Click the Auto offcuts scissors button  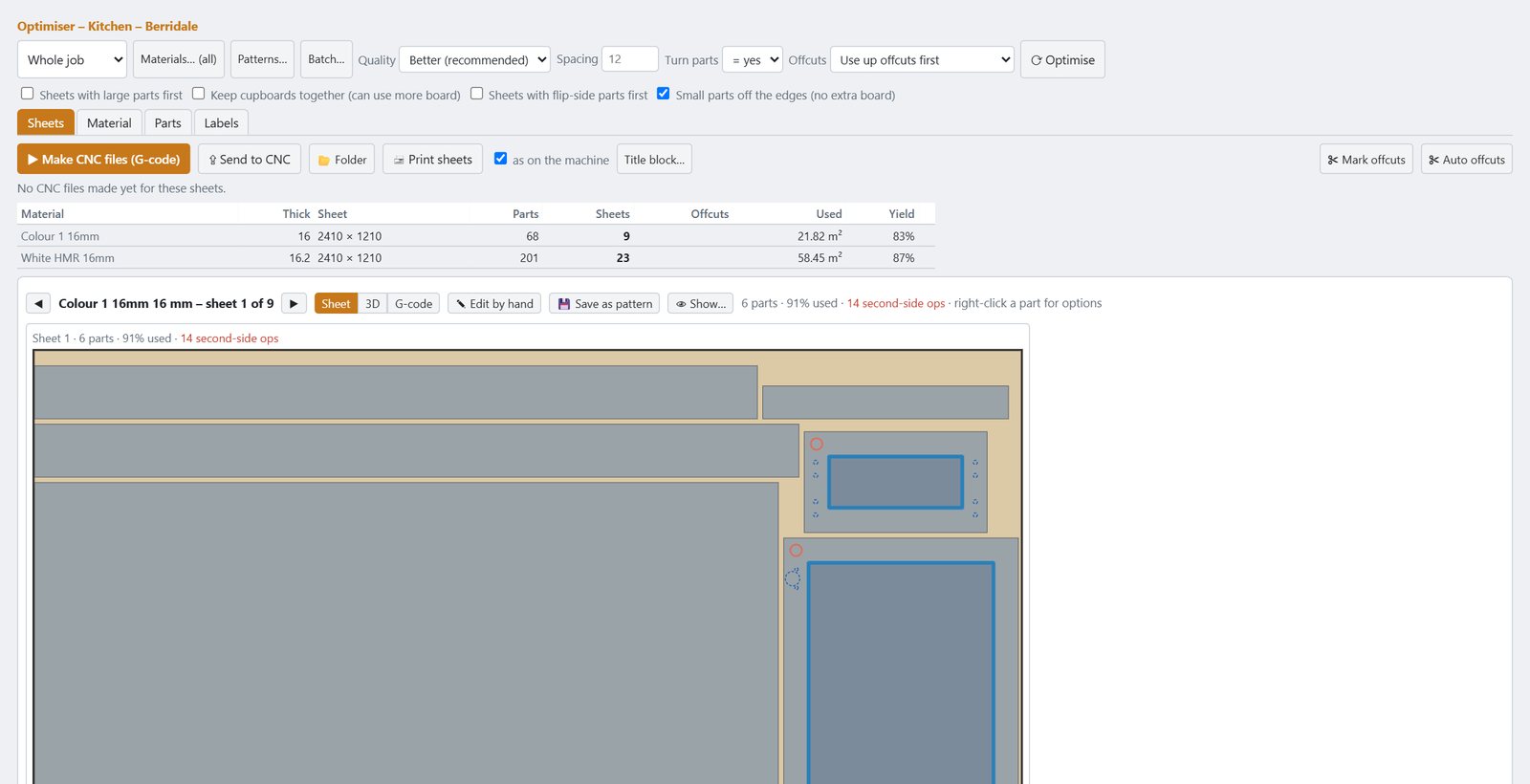tap(1466, 159)
